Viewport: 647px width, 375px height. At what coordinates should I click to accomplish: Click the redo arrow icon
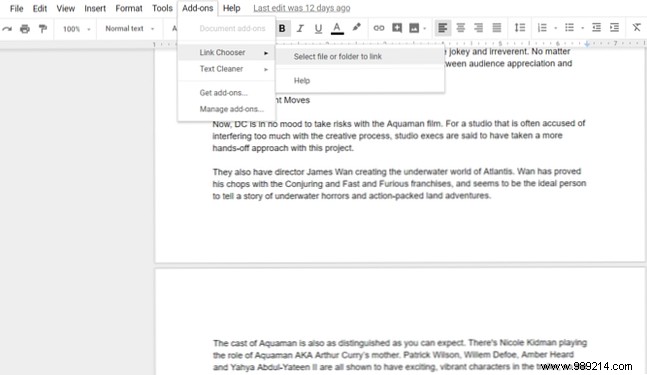pyautogui.click(x=7, y=28)
